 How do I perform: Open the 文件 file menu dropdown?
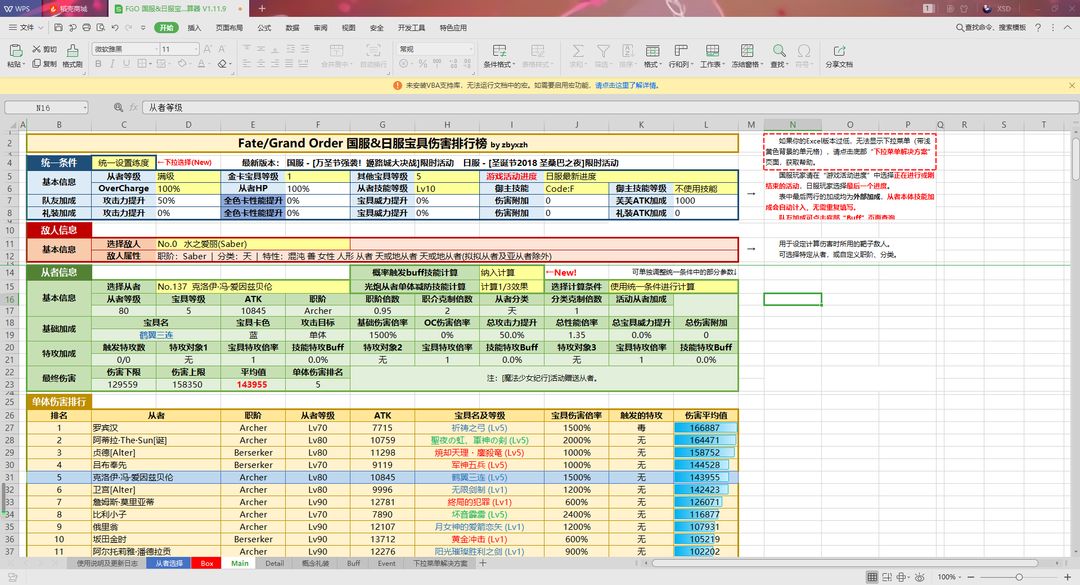point(26,28)
